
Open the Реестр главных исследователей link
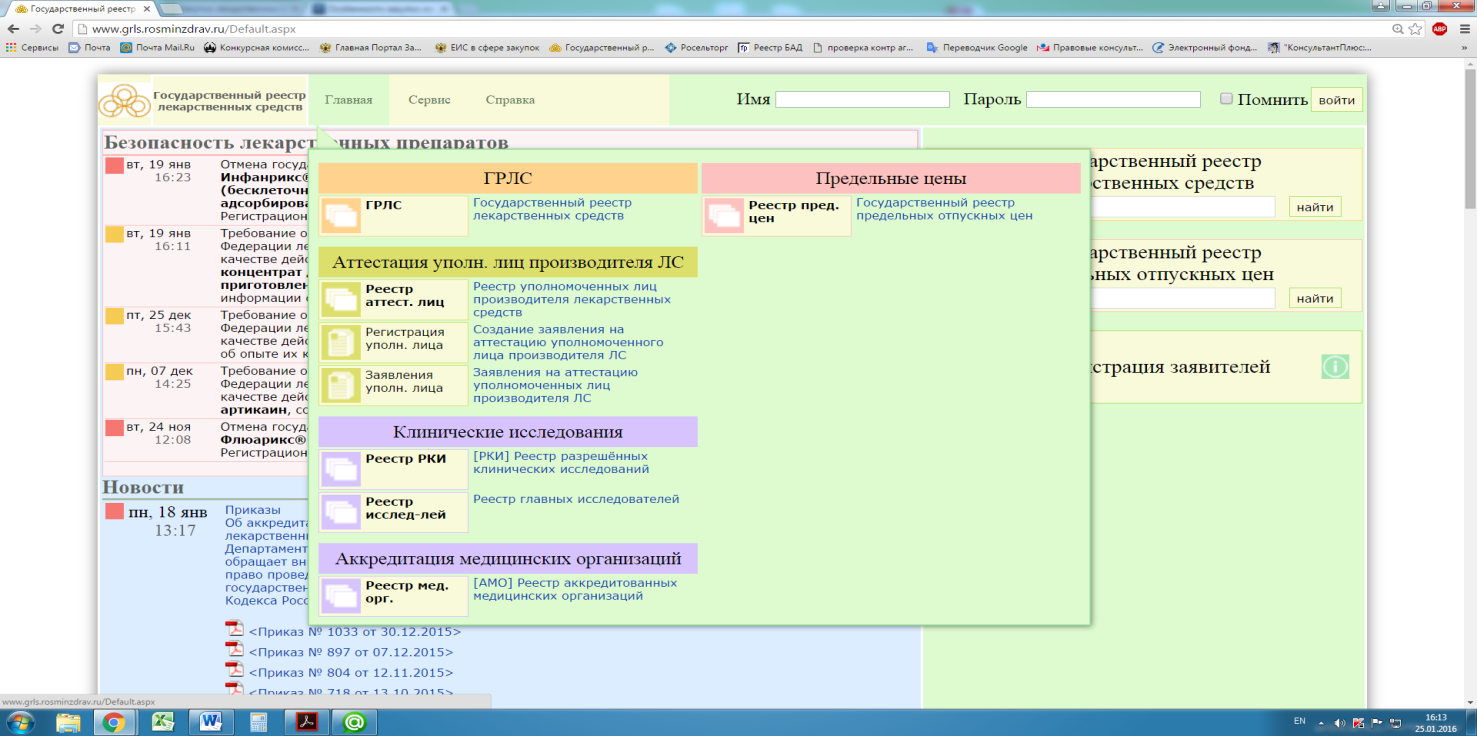[x=575, y=499]
